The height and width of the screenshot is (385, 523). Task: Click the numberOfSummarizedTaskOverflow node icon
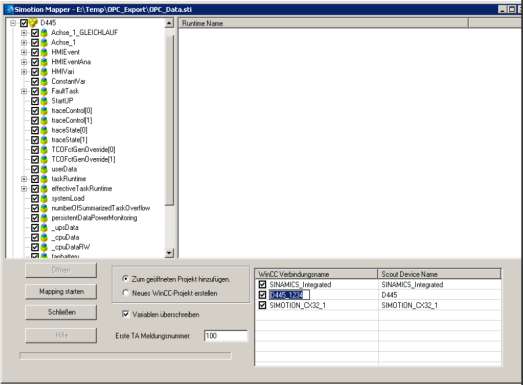(x=44, y=208)
